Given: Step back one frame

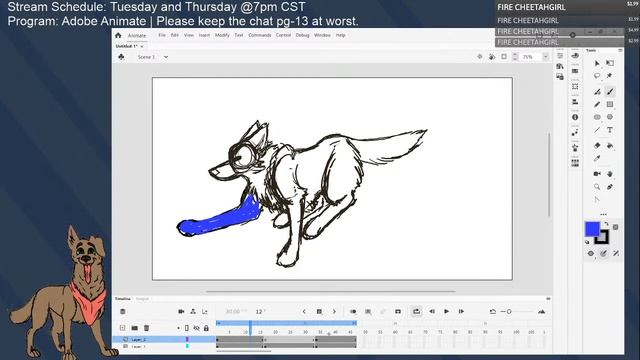Looking at the screenshot, I should tap(432, 311).
